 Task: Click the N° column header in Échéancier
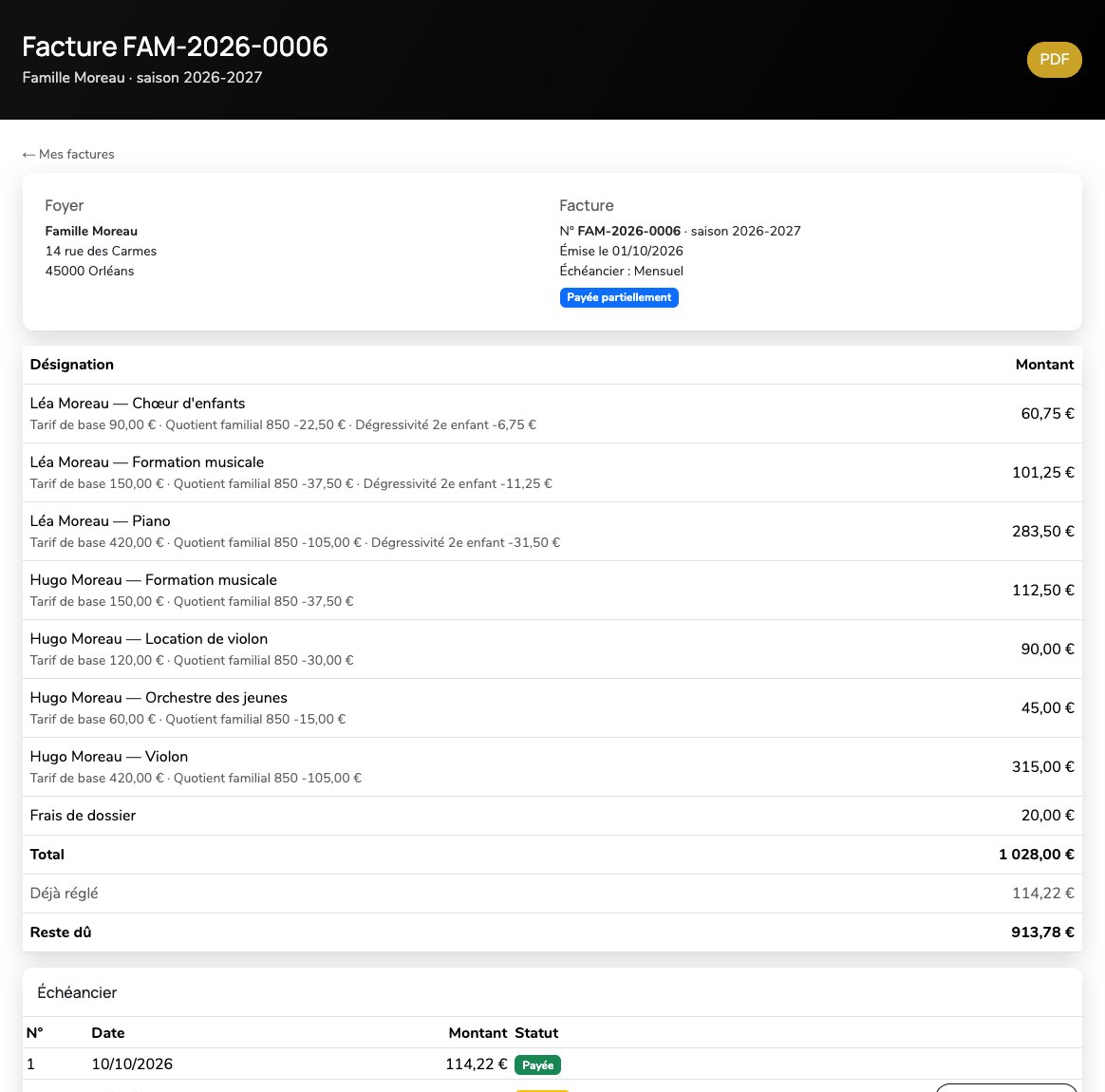pos(34,1033)
